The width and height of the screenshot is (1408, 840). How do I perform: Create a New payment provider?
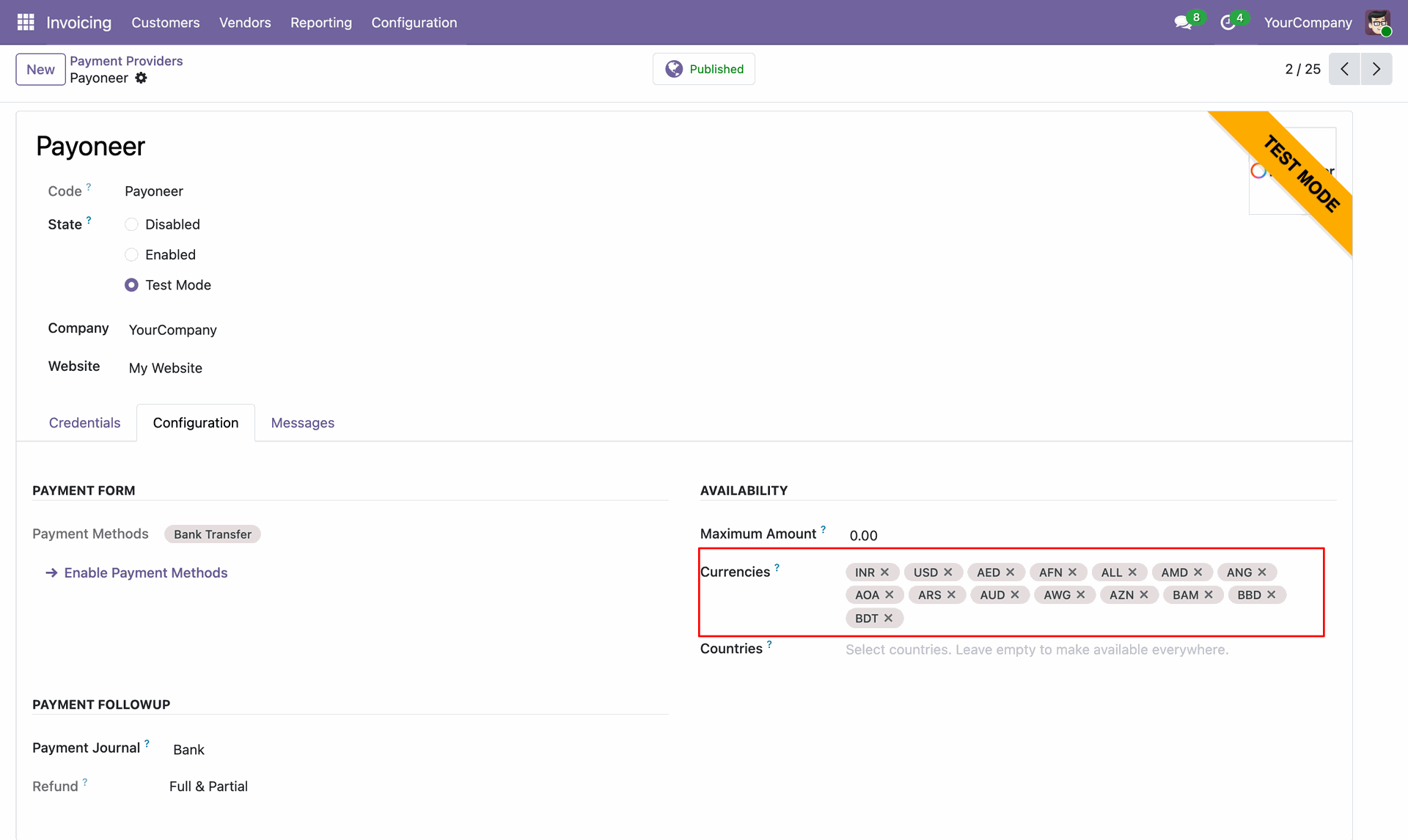point(40,70)
